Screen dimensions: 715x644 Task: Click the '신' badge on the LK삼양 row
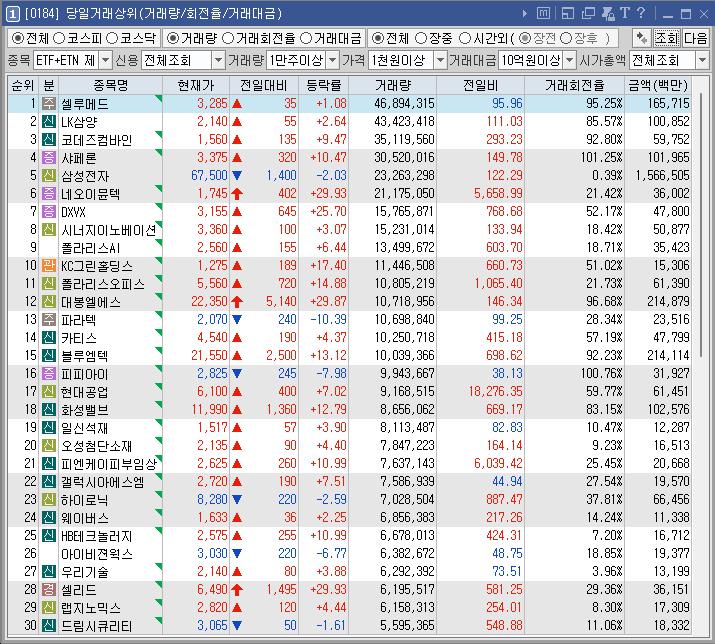click(49, 121)
